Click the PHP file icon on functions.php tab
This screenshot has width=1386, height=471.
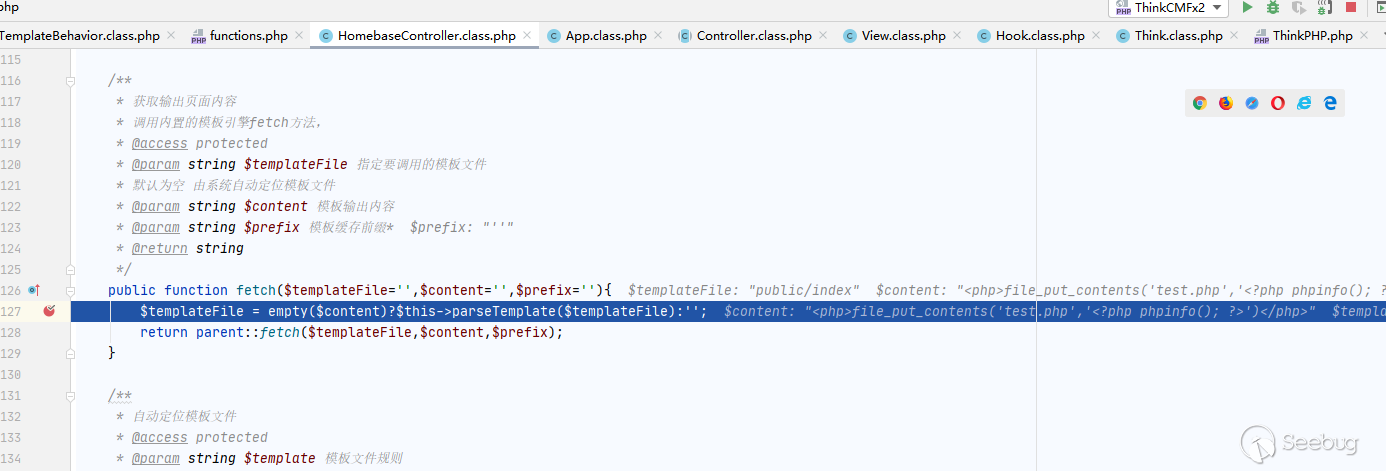199,36
